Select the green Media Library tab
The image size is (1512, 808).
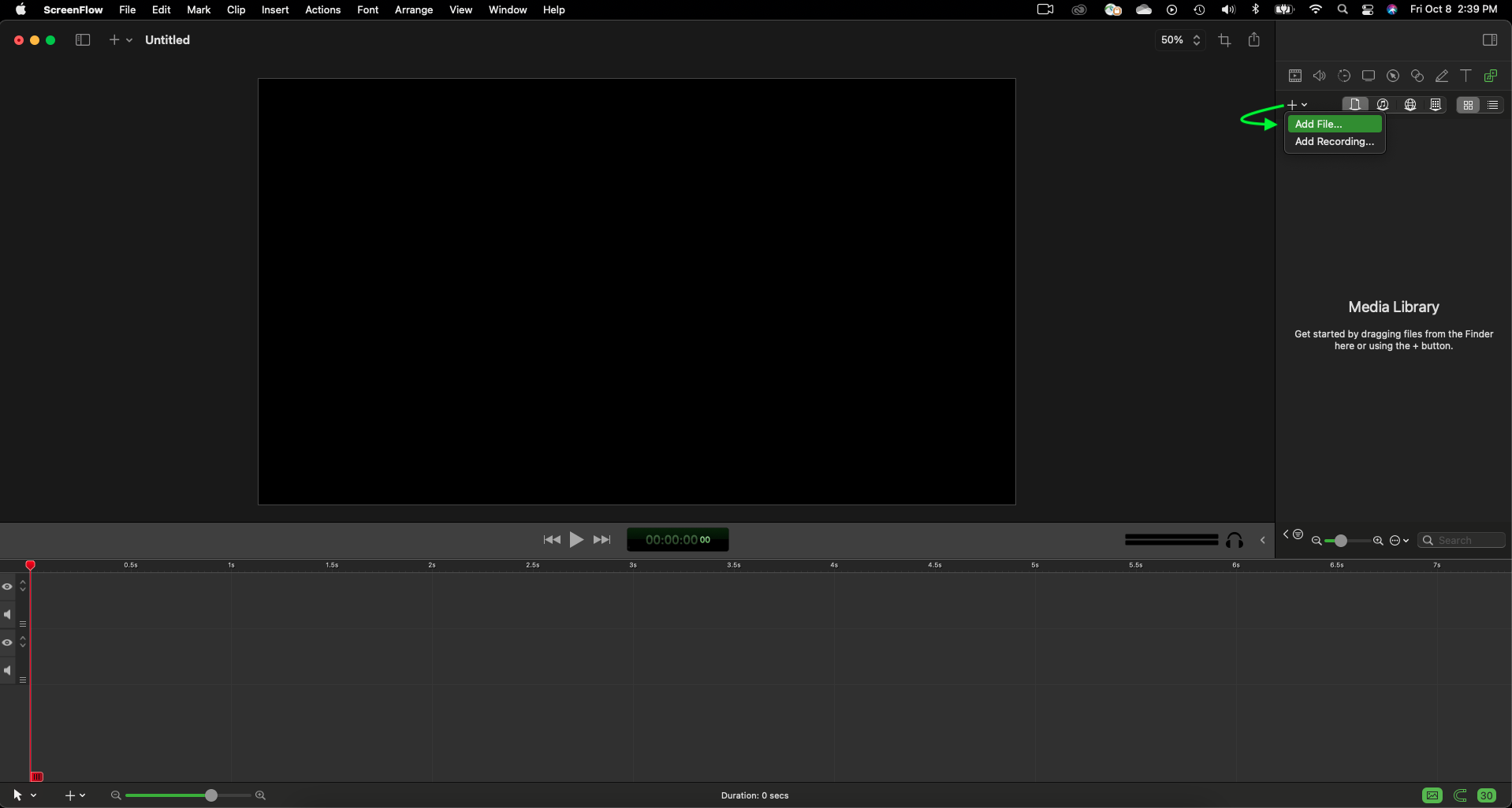(1491, 76)
